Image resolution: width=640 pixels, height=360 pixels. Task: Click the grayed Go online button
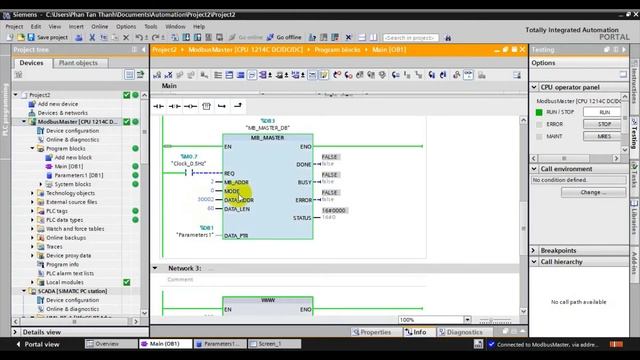point(245,38)
